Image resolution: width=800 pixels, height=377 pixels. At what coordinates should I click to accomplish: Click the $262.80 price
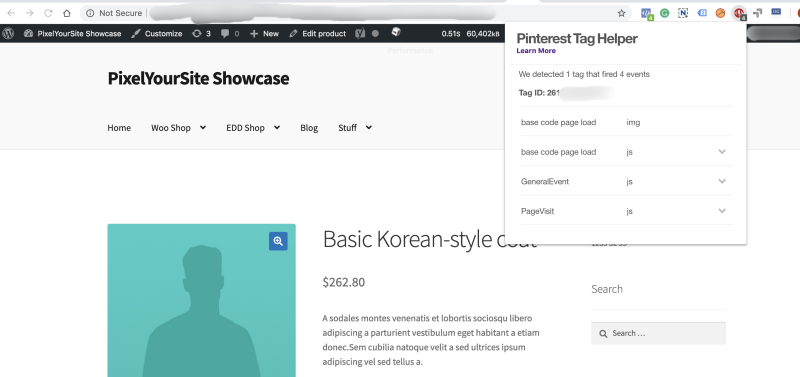343,282
